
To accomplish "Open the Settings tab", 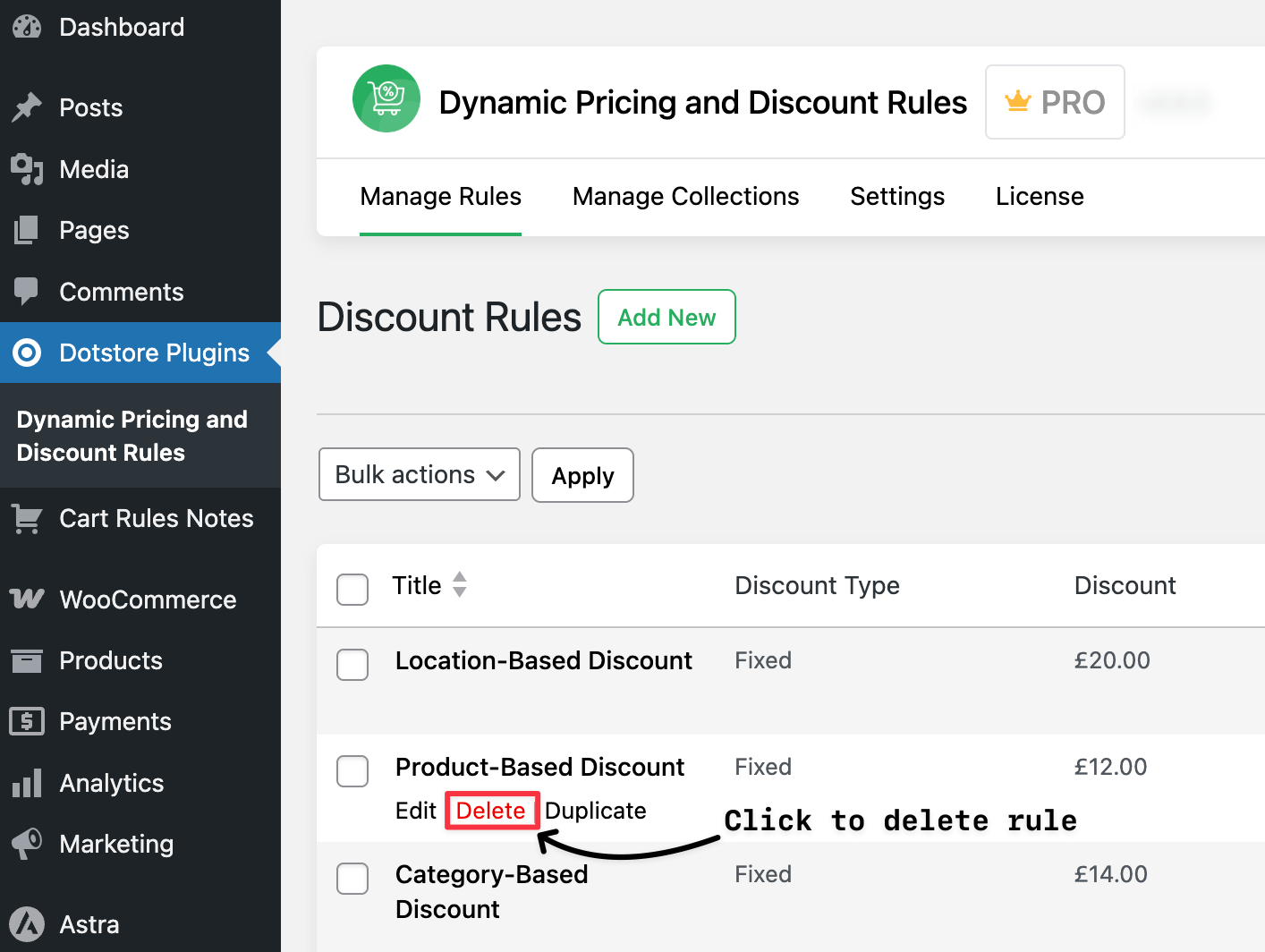I will pos(897,196).
